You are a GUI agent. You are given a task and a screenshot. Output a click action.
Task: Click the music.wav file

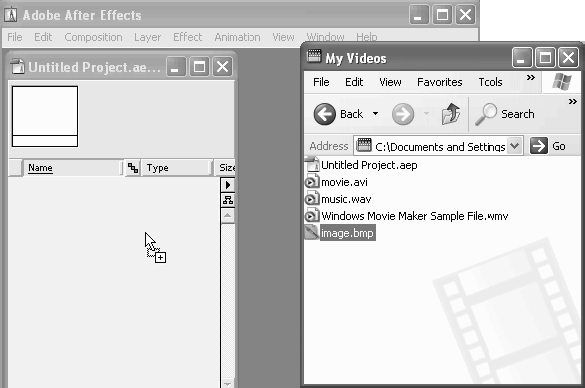point(346,199)
